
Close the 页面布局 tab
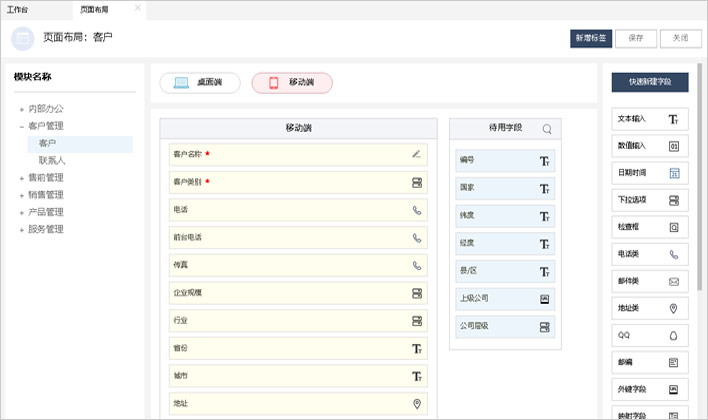pos(138,8)
